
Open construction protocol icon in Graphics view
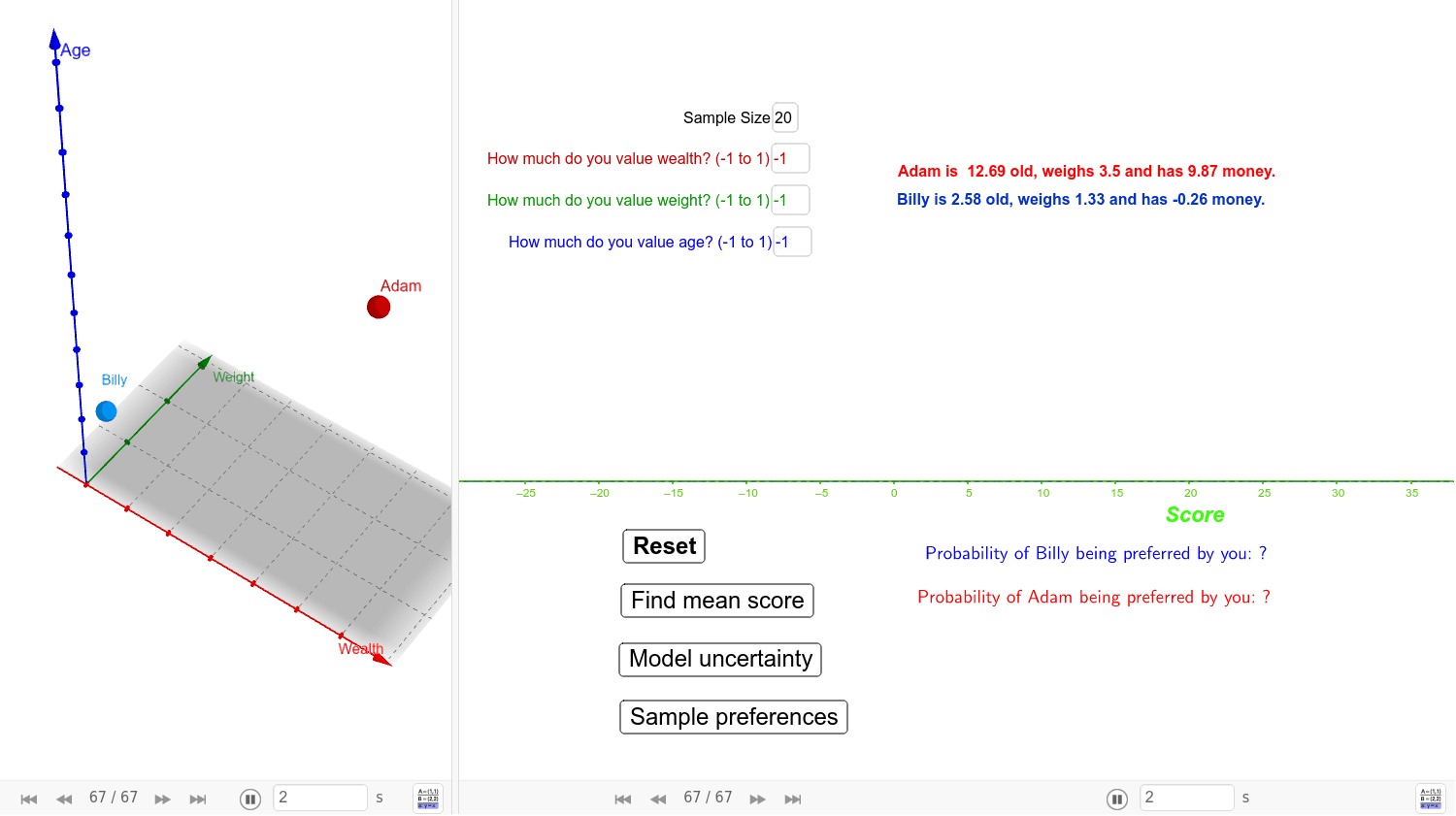(1431, 798)
